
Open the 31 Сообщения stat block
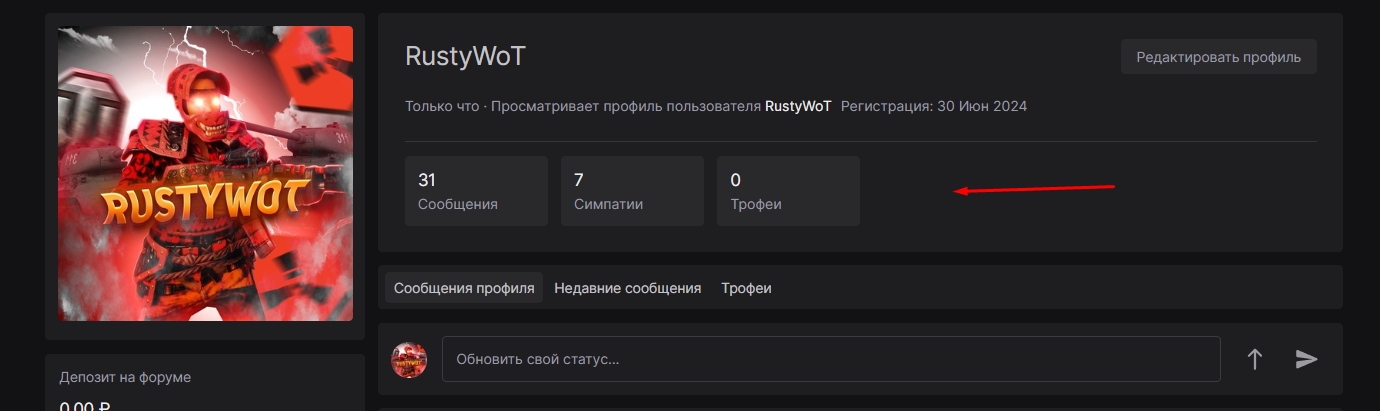(x=476, y=191)
